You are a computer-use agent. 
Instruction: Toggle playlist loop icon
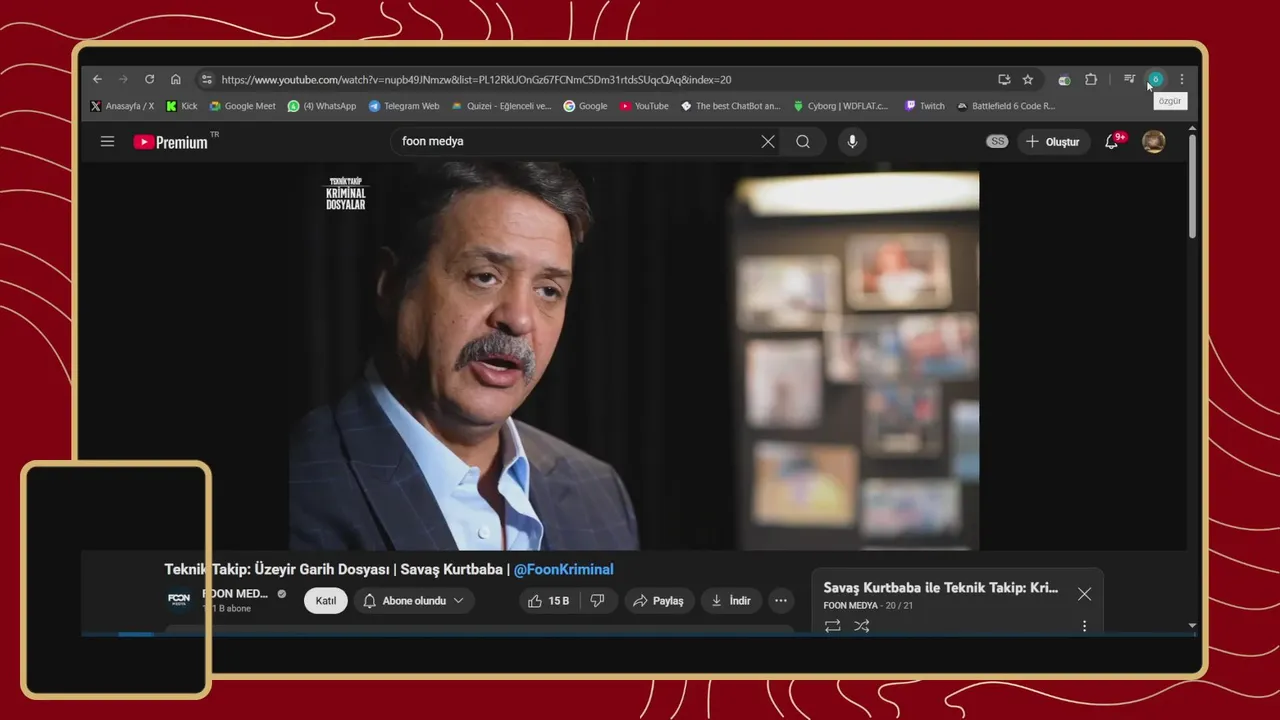click(832, 626)
